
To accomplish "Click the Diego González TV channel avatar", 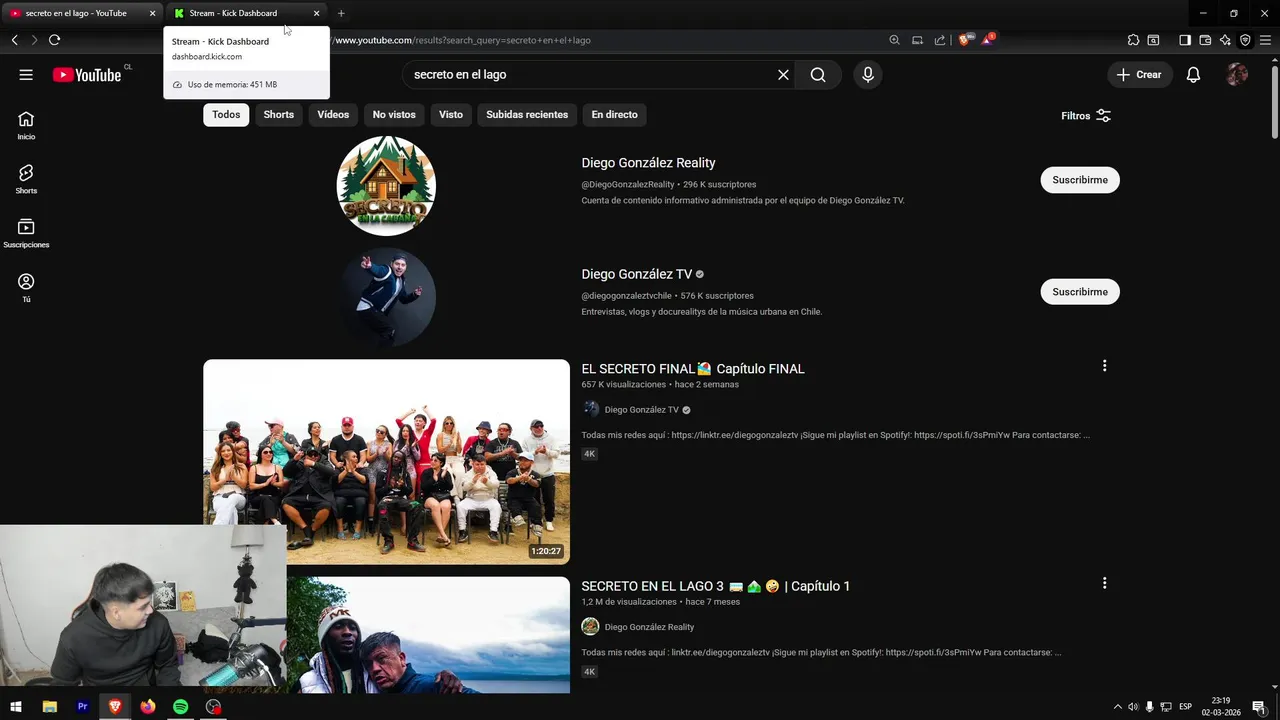I will (x=386, y=298).
